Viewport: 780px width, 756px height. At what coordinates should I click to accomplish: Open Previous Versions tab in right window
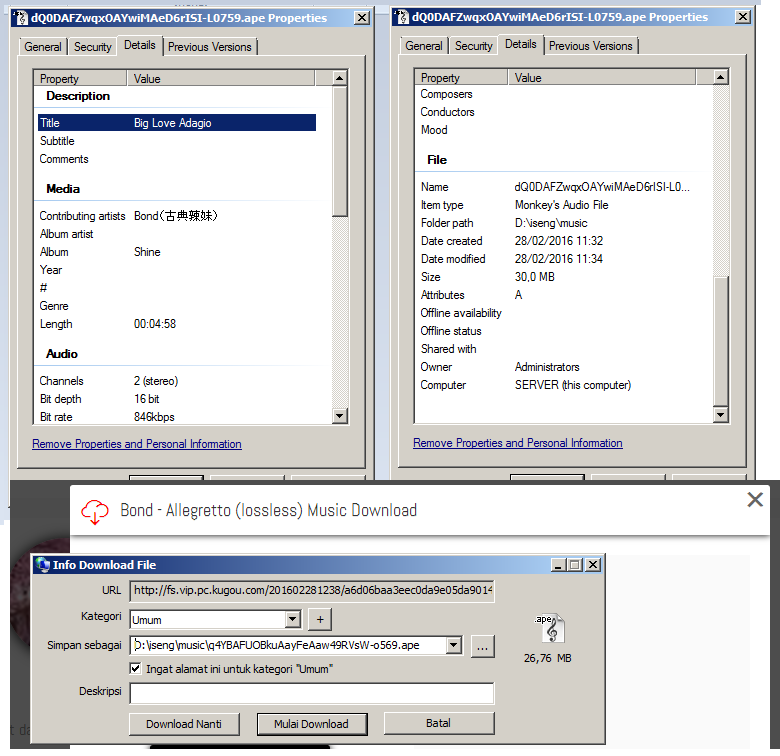[x=590, y=46]
